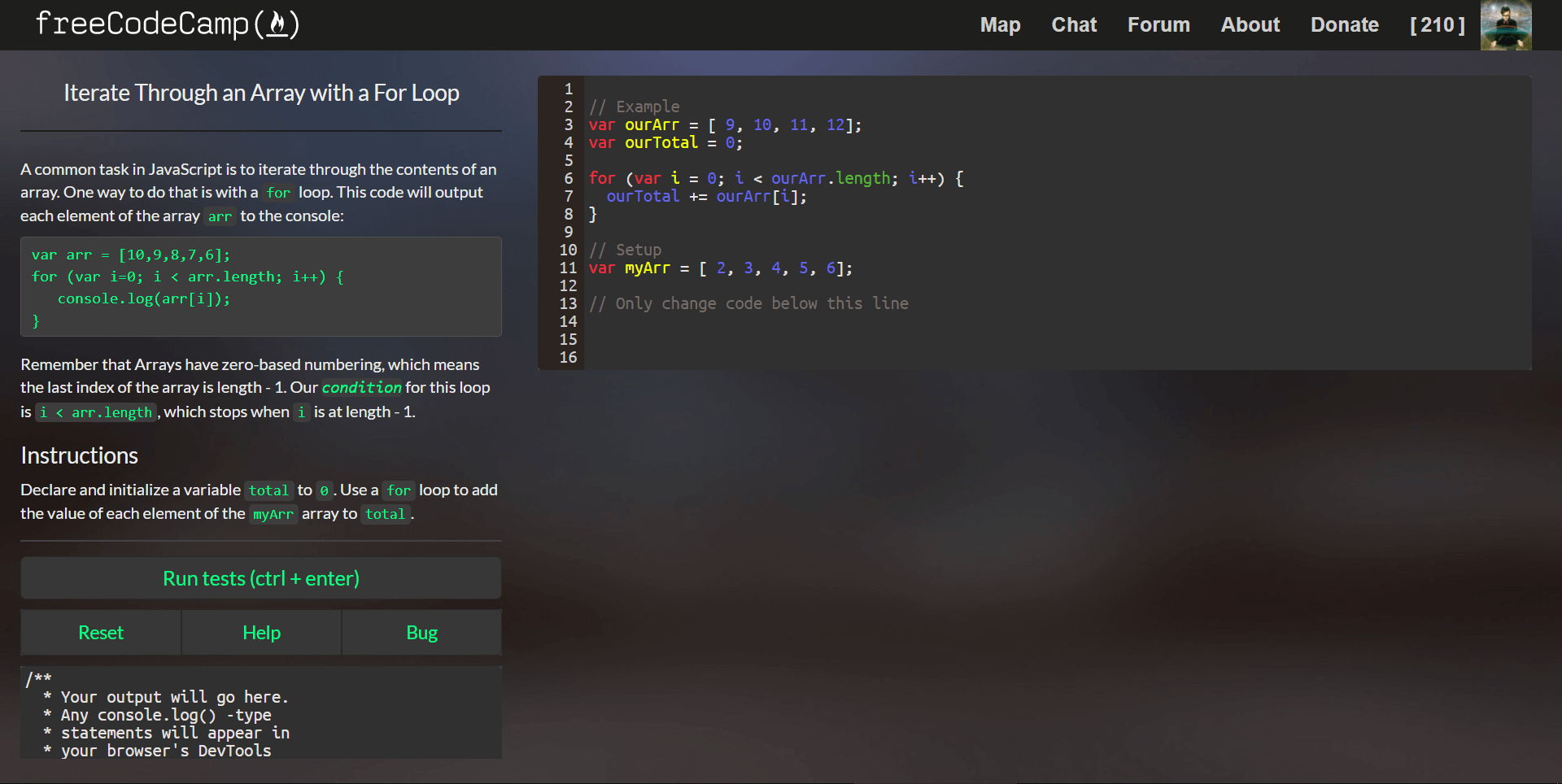
Task: Go to the Donate page
Action: tap(1344, 24)
